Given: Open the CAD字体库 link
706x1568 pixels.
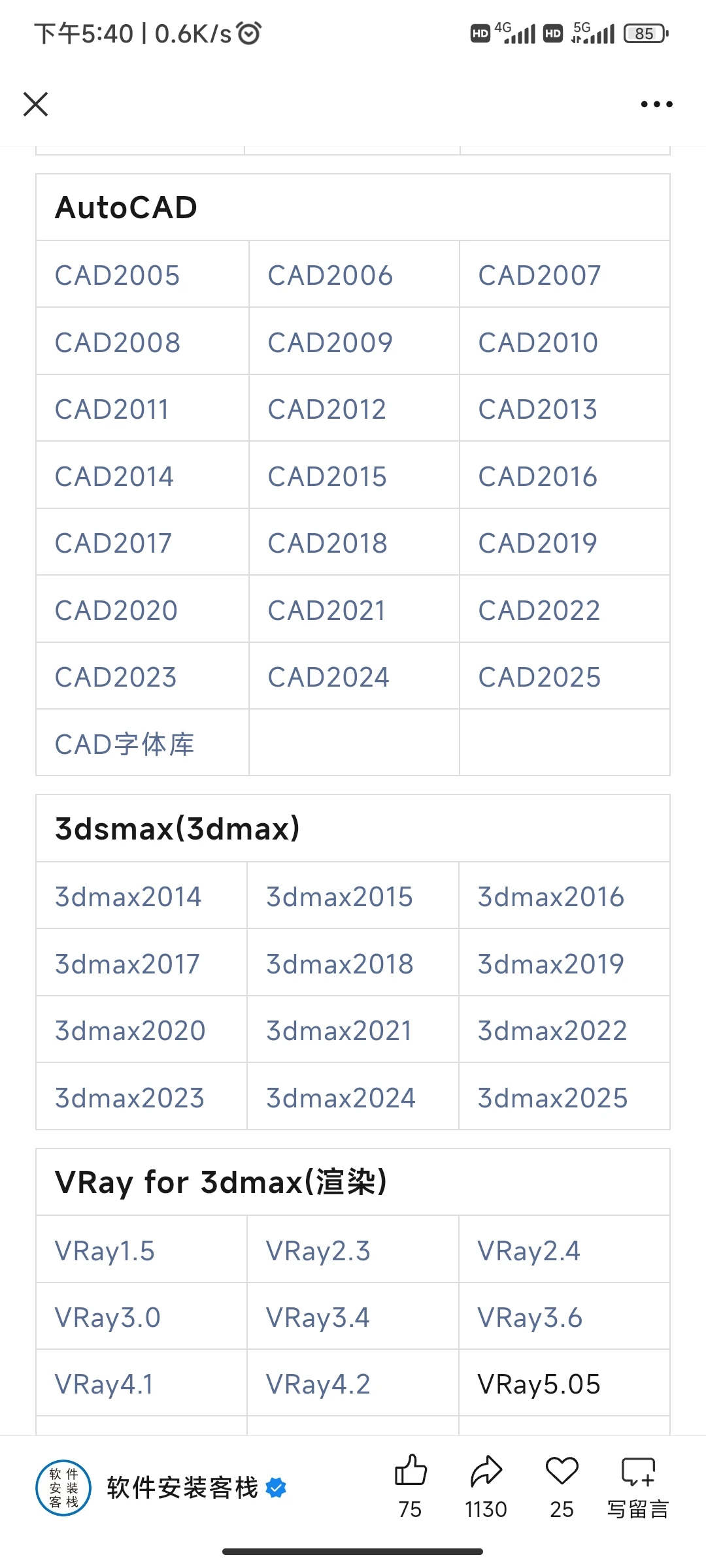Looking at the screenshot, I should point(125,744).
